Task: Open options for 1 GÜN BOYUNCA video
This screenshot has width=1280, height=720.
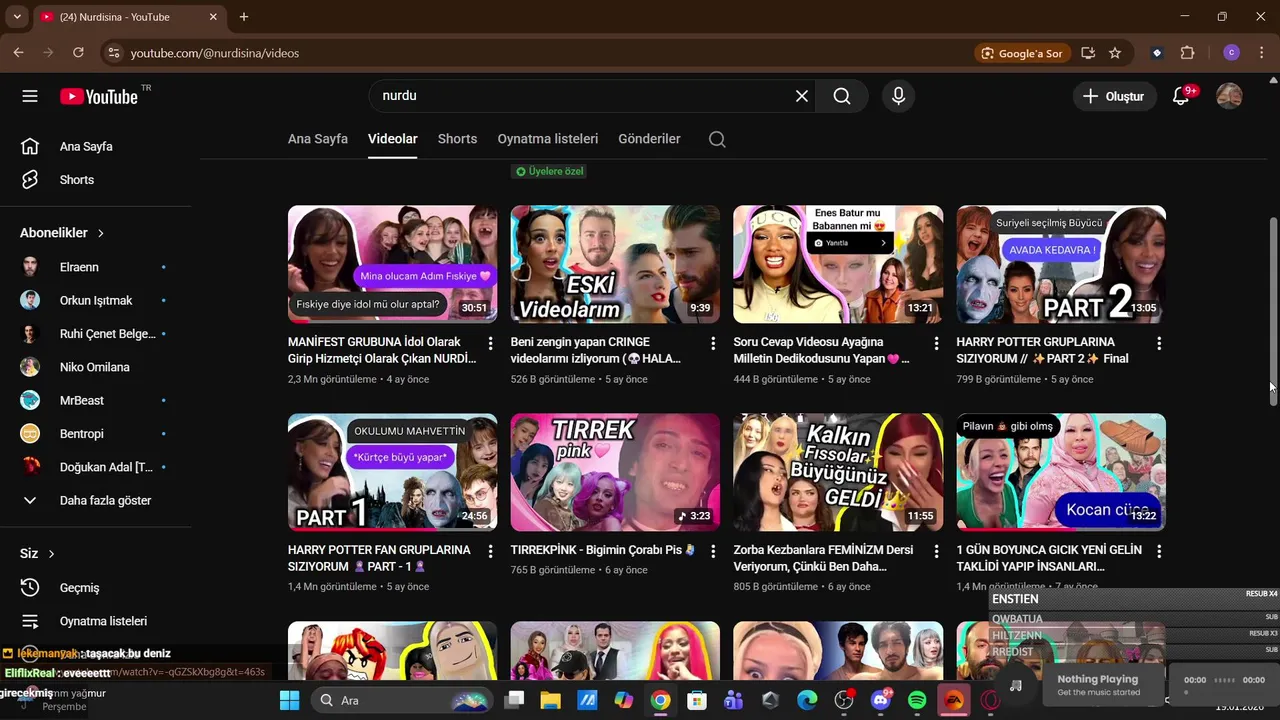Action: (1159, 551)
